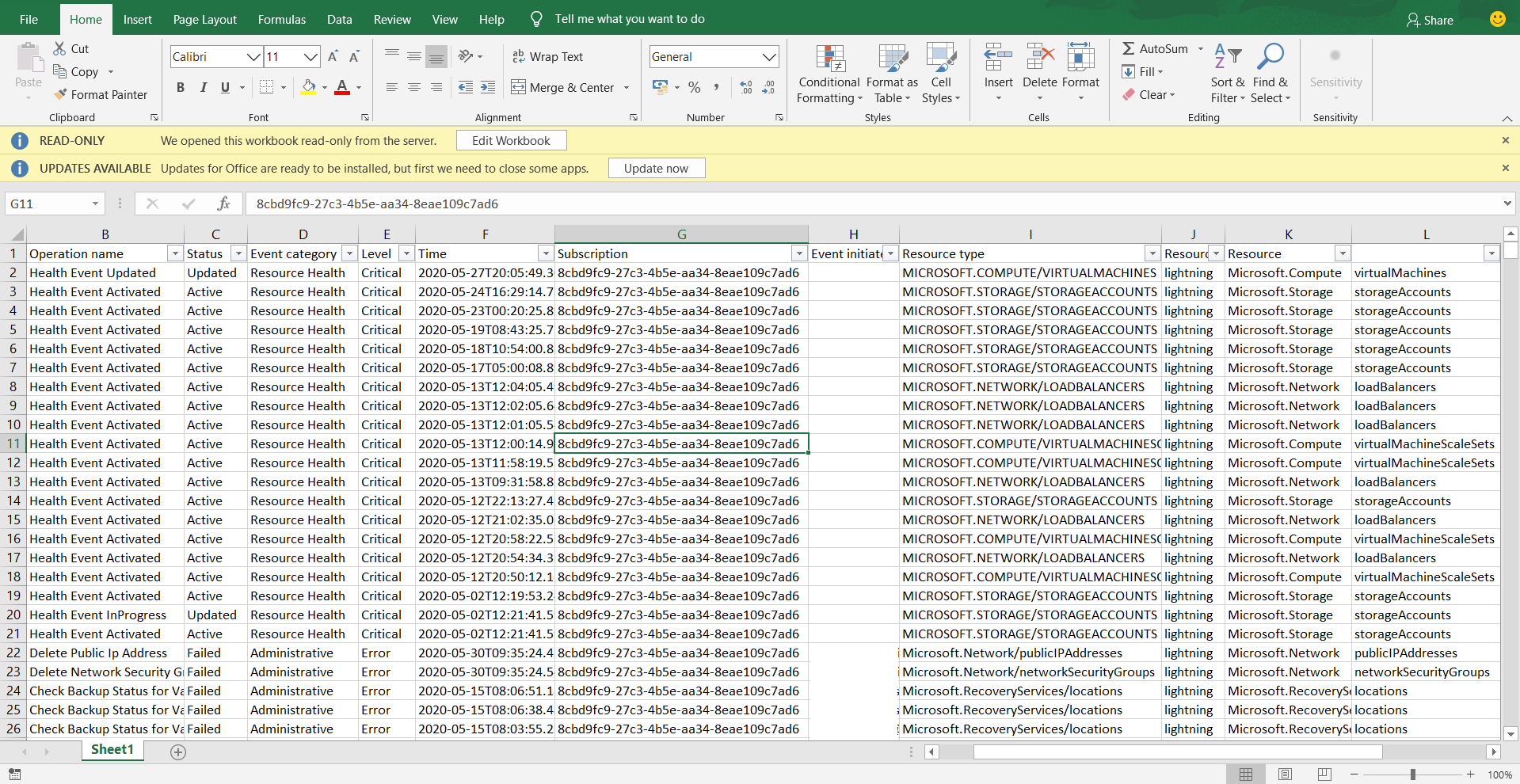
Task: Click the Edit Workbook button
Action: pyautogui.click(x=511, y=141)
